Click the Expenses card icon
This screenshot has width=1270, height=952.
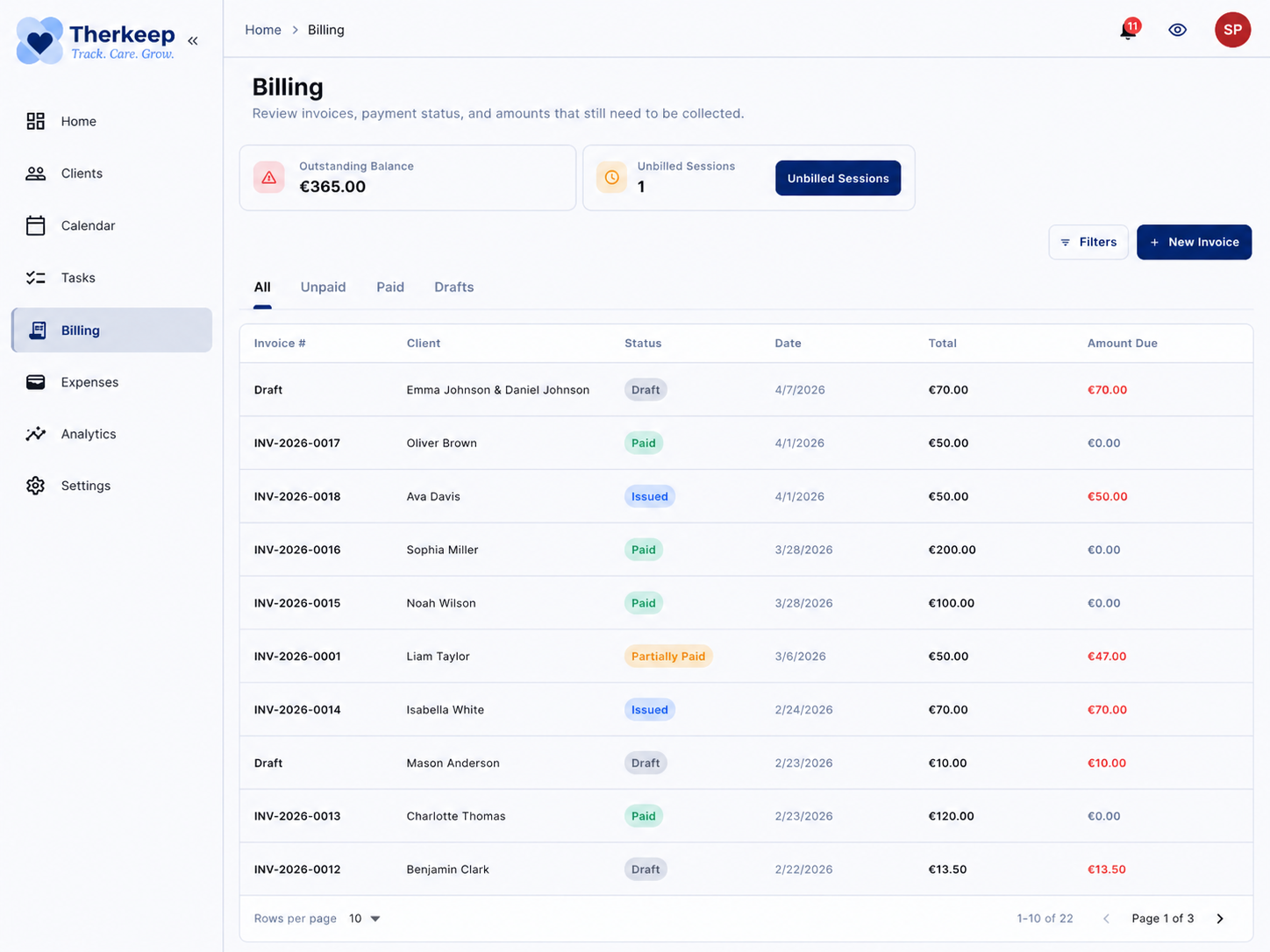[35, 382]
